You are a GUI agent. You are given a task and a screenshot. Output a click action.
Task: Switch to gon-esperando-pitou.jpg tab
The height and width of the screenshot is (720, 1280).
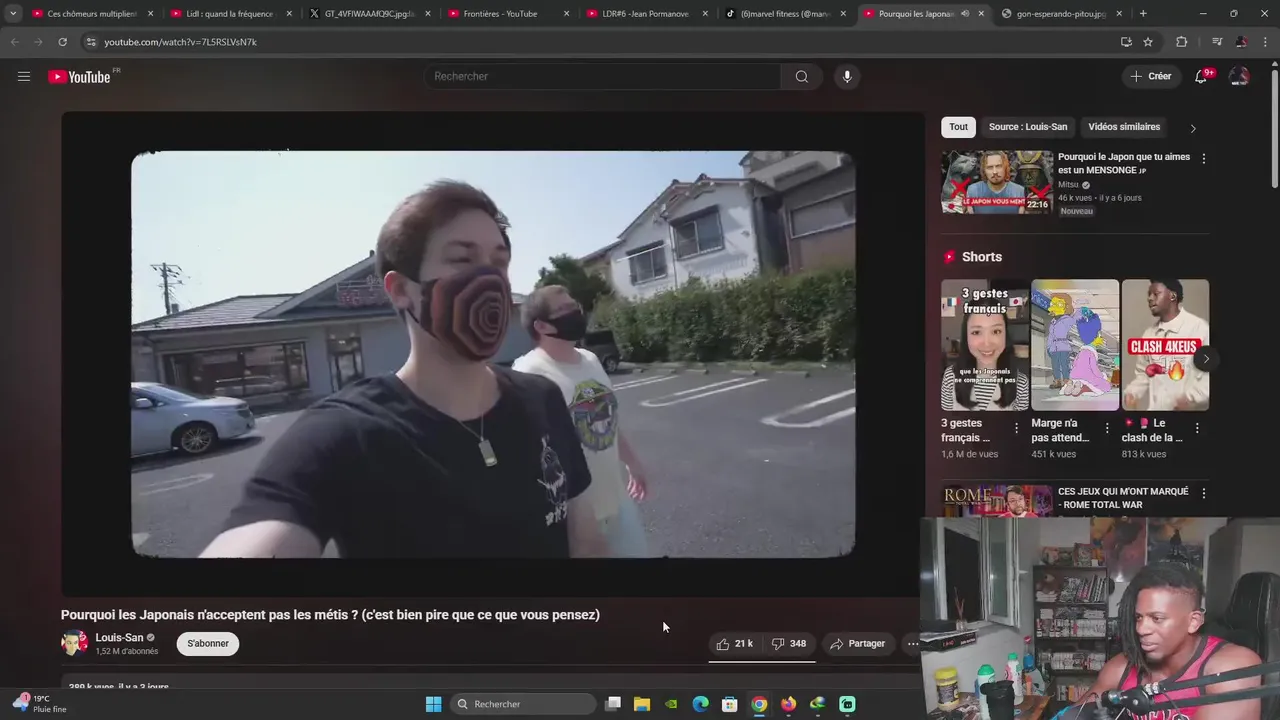pos(1060,14)
